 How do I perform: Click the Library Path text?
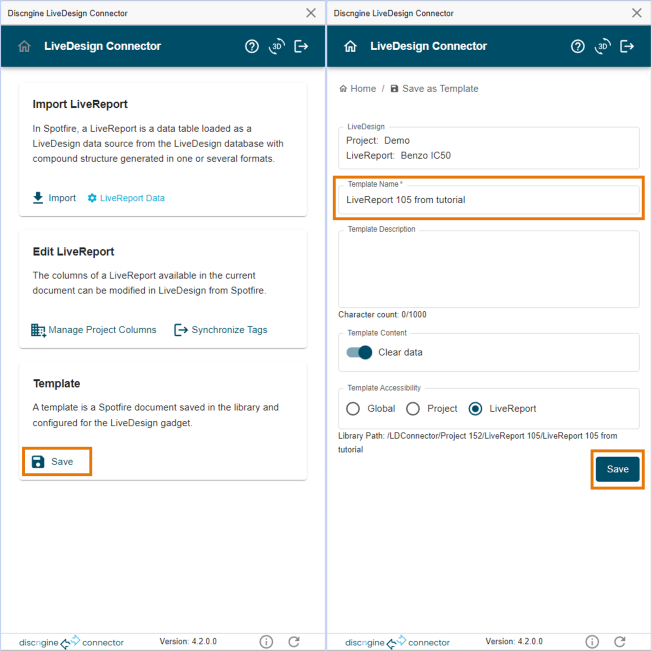[477, 443]
